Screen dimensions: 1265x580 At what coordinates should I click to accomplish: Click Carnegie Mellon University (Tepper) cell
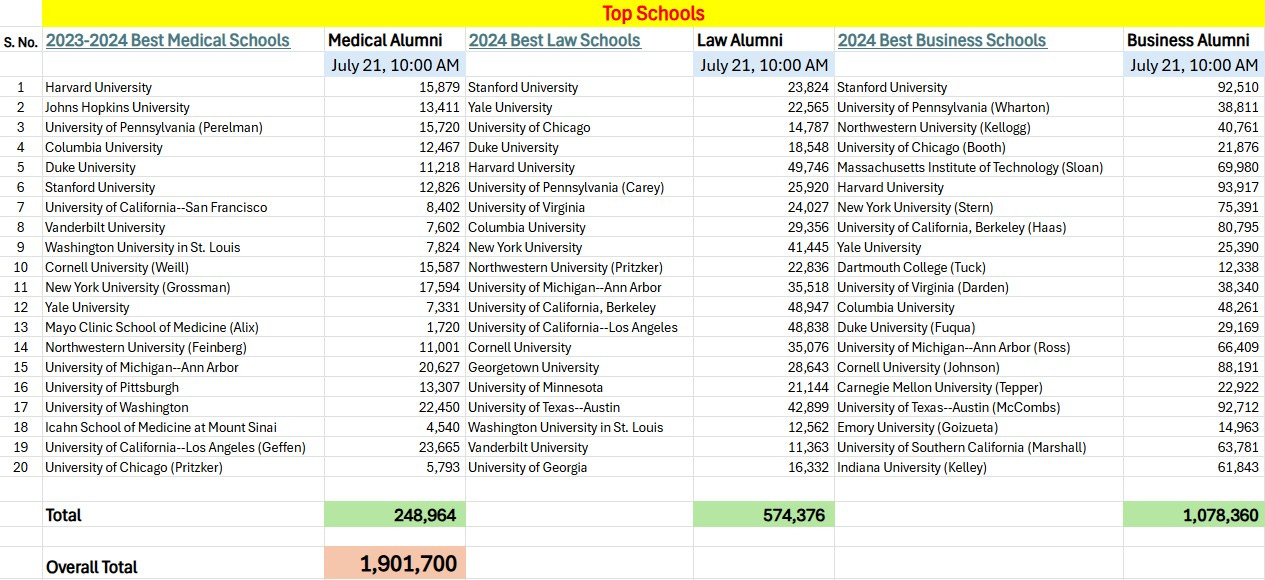coord(979,387)
